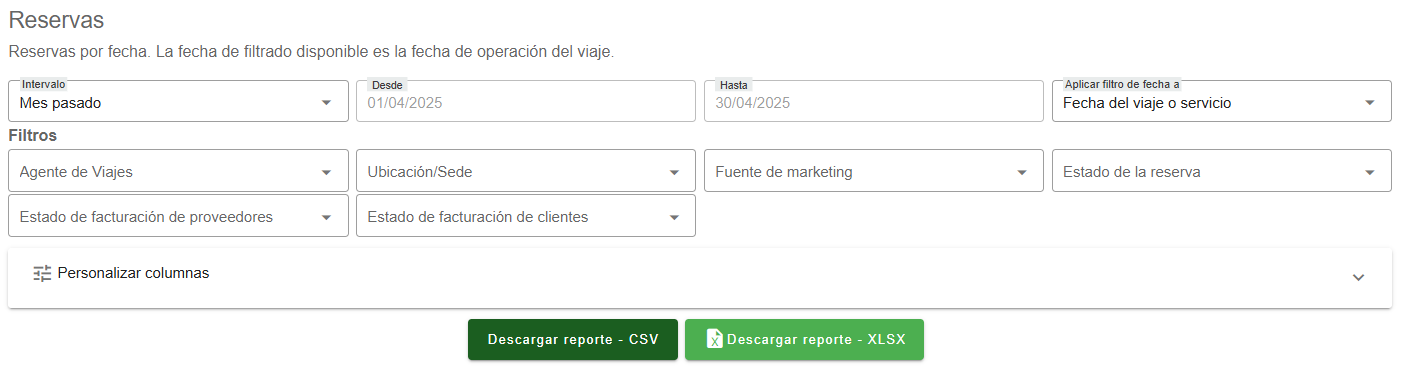Click the Excel file icon on XLSX button
Screen dimensions: 1405x388
(x=714, y=339)
